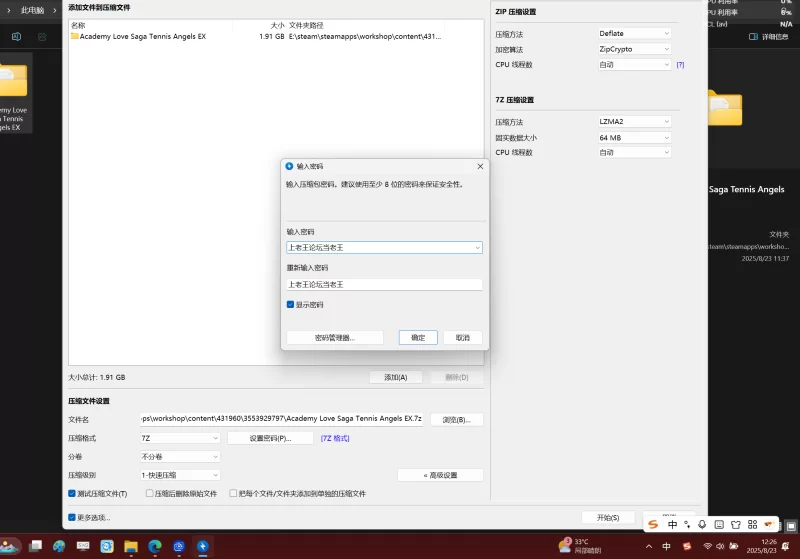
Task: Open the ZIP CPU 线程数 dropdown
Action: (634, 65)
